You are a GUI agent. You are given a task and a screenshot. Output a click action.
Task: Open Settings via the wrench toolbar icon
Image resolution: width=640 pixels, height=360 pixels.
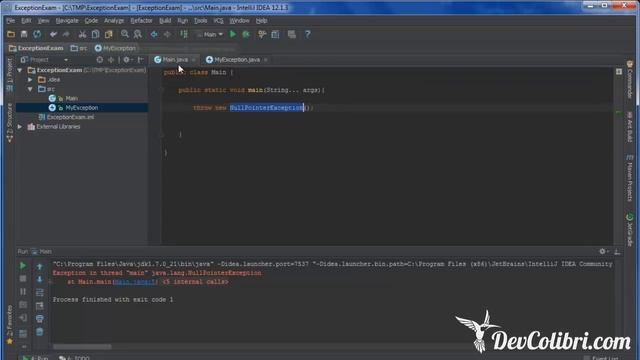pos(262,34)
